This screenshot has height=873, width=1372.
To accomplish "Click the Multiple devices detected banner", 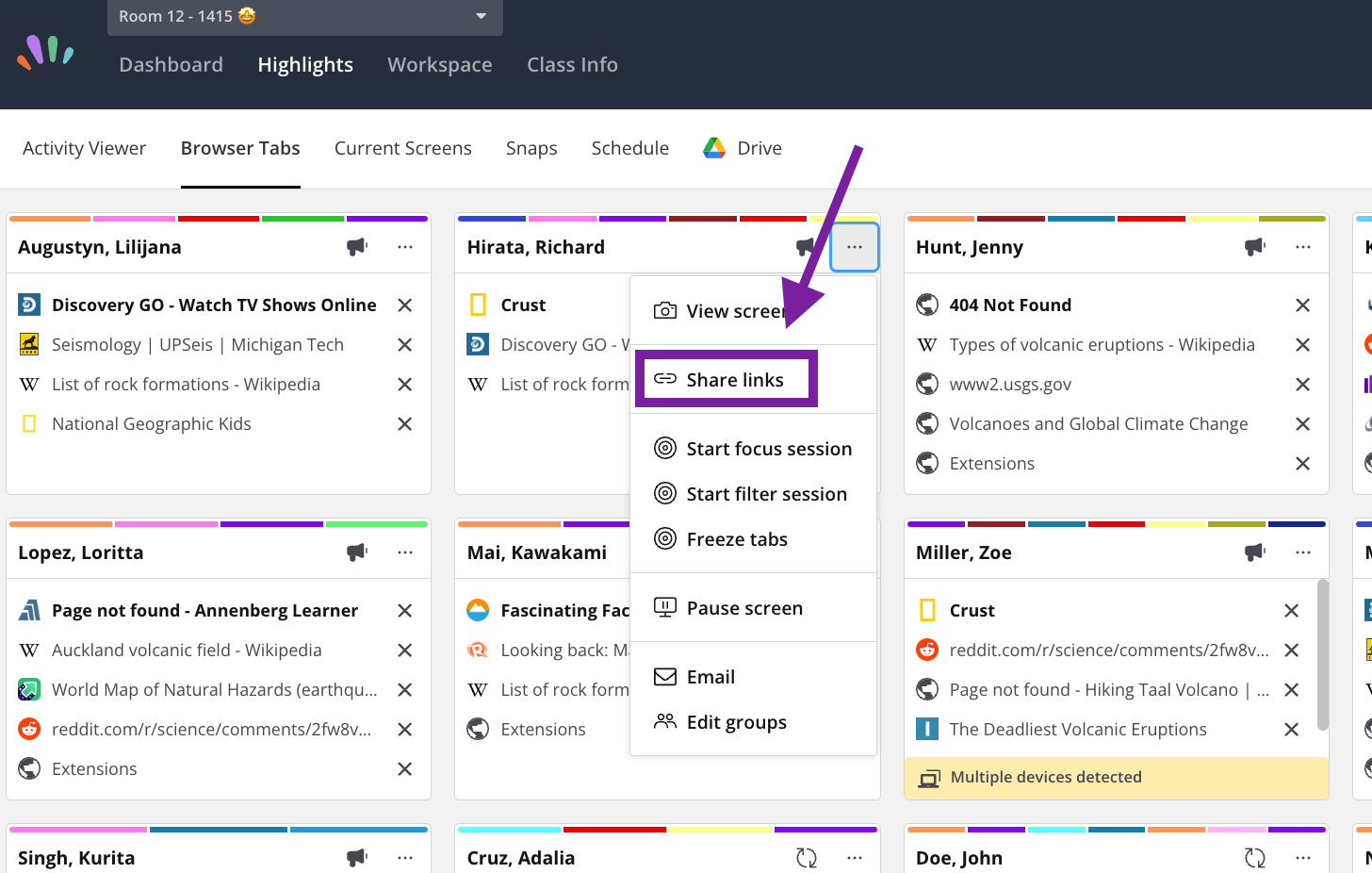I will coord(1117,778).
